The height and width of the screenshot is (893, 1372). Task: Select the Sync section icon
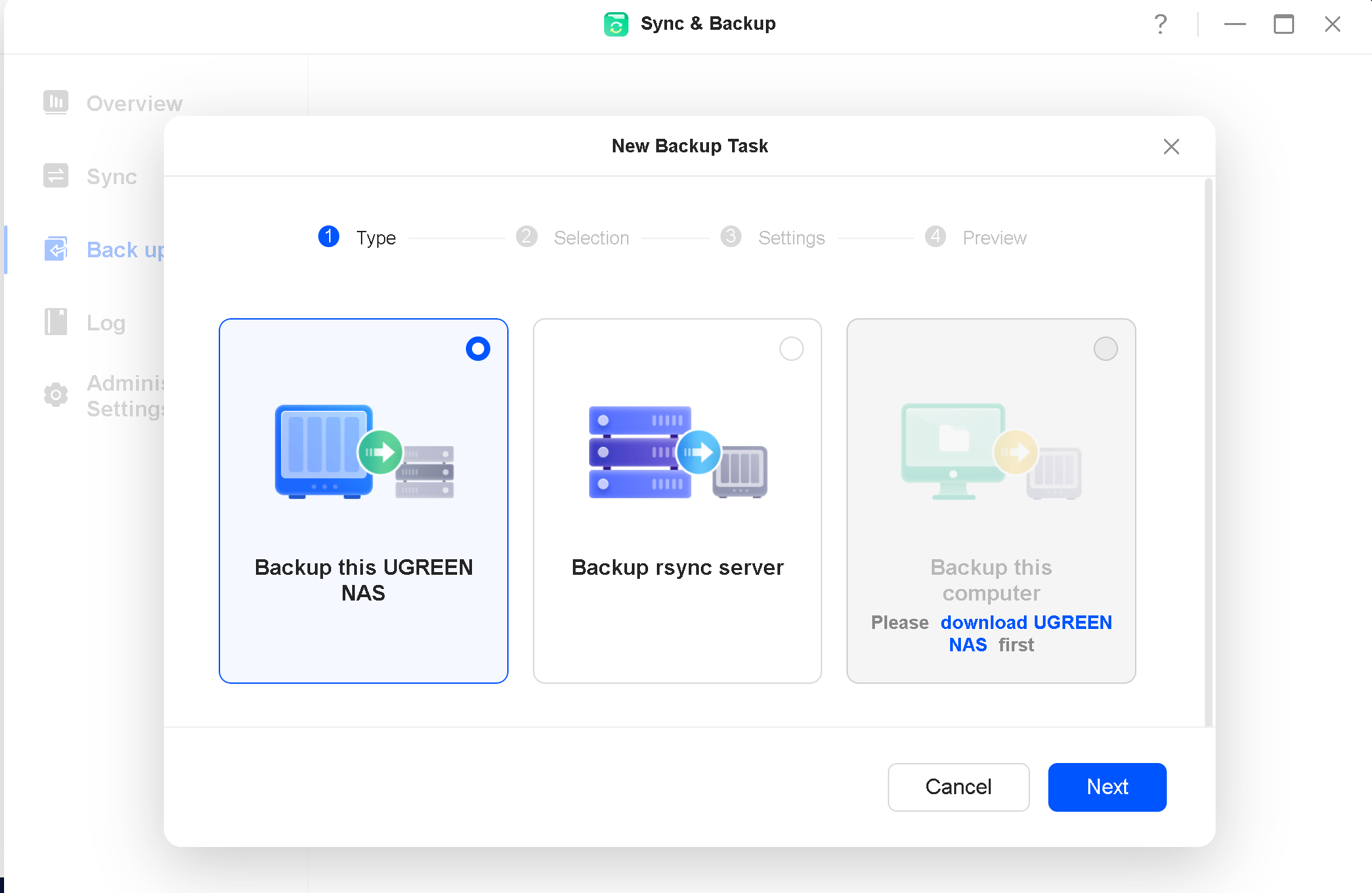pyautogui.click(x=56, y=175)
